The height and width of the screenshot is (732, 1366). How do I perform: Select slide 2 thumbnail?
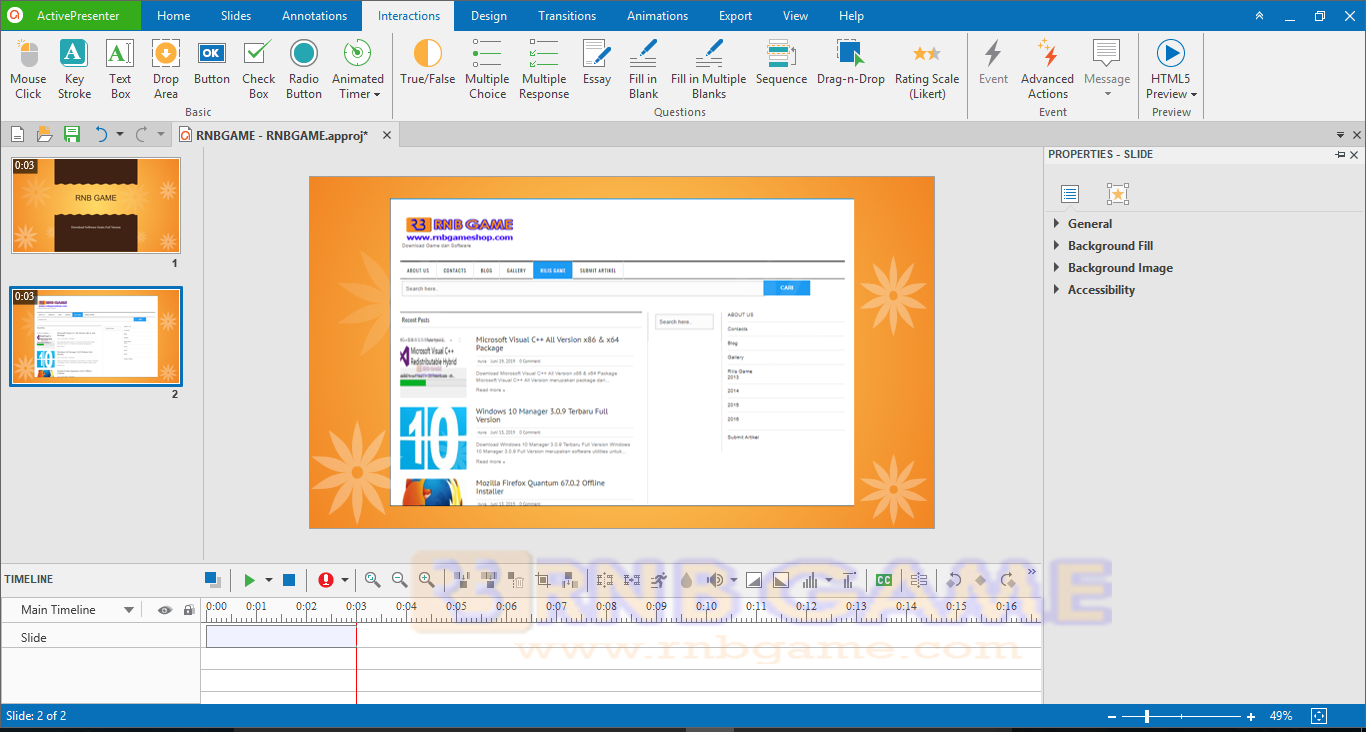click(x=96, y=337)
